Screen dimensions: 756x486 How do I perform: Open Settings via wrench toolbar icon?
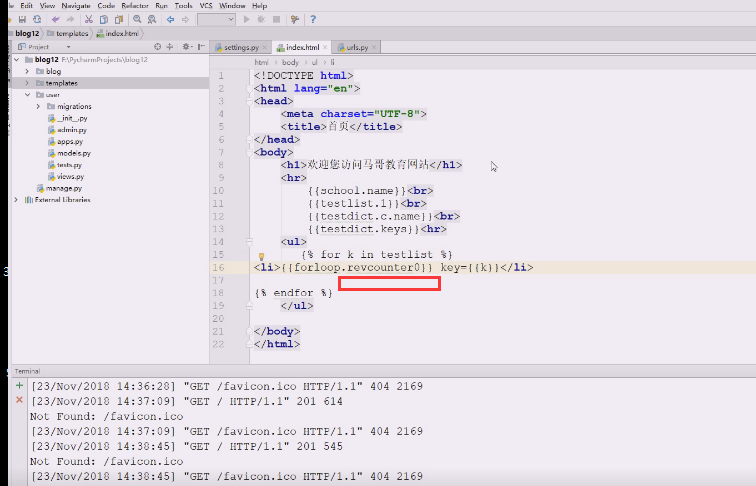[x=295, y=19]
